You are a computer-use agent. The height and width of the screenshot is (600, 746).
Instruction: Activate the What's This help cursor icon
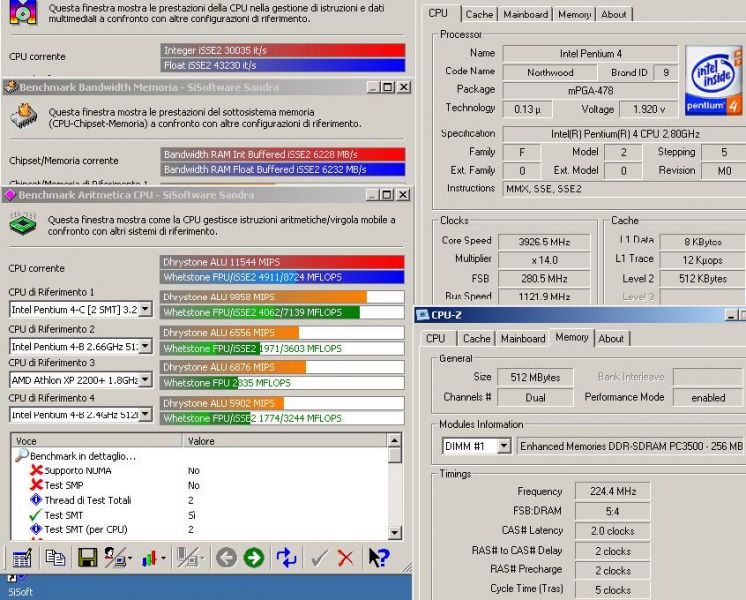(379, 558)
